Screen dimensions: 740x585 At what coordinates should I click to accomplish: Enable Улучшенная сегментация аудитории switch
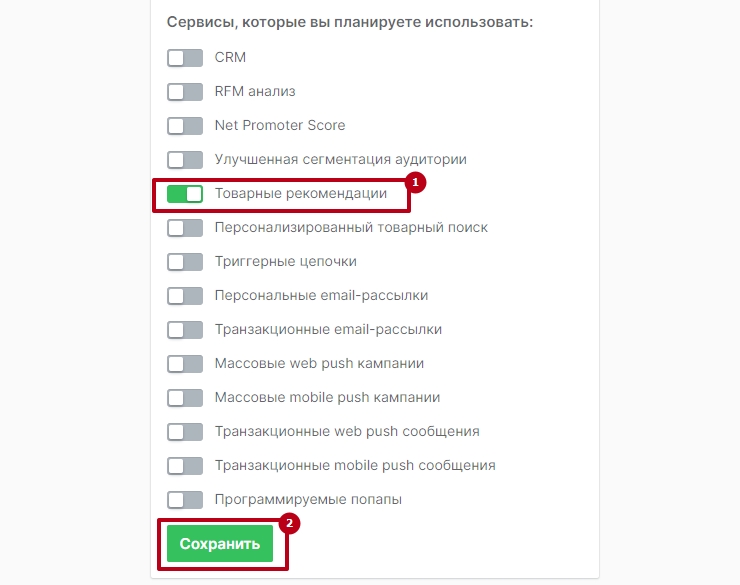point(185,160)
